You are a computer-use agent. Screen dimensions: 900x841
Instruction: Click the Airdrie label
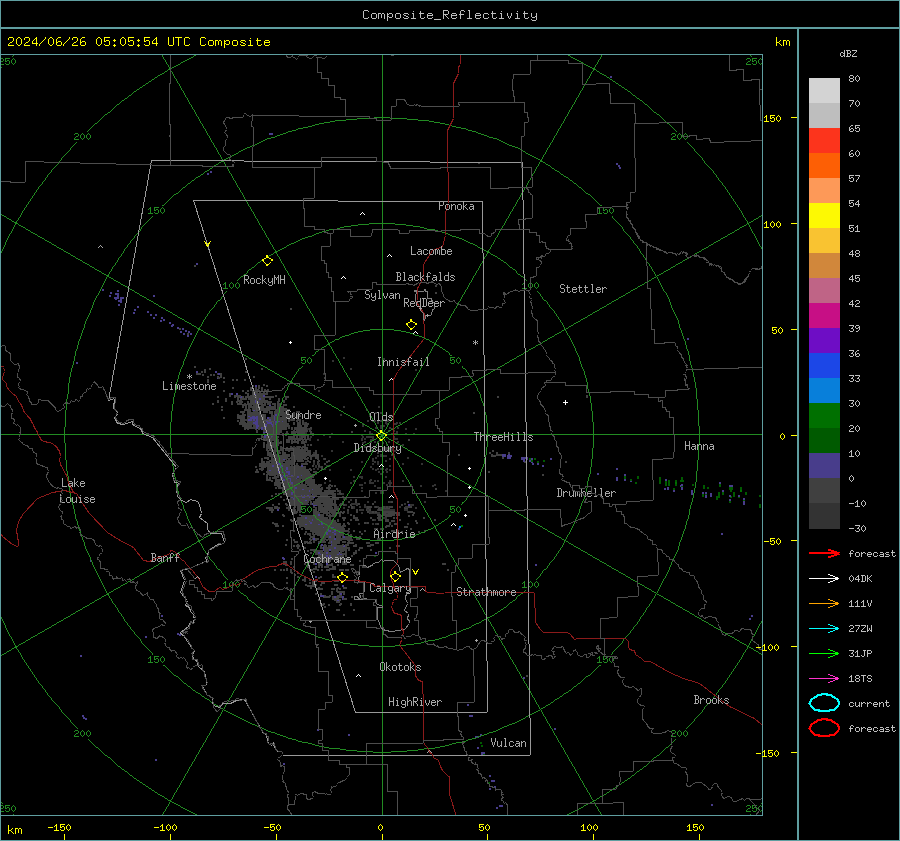[394, 534]
